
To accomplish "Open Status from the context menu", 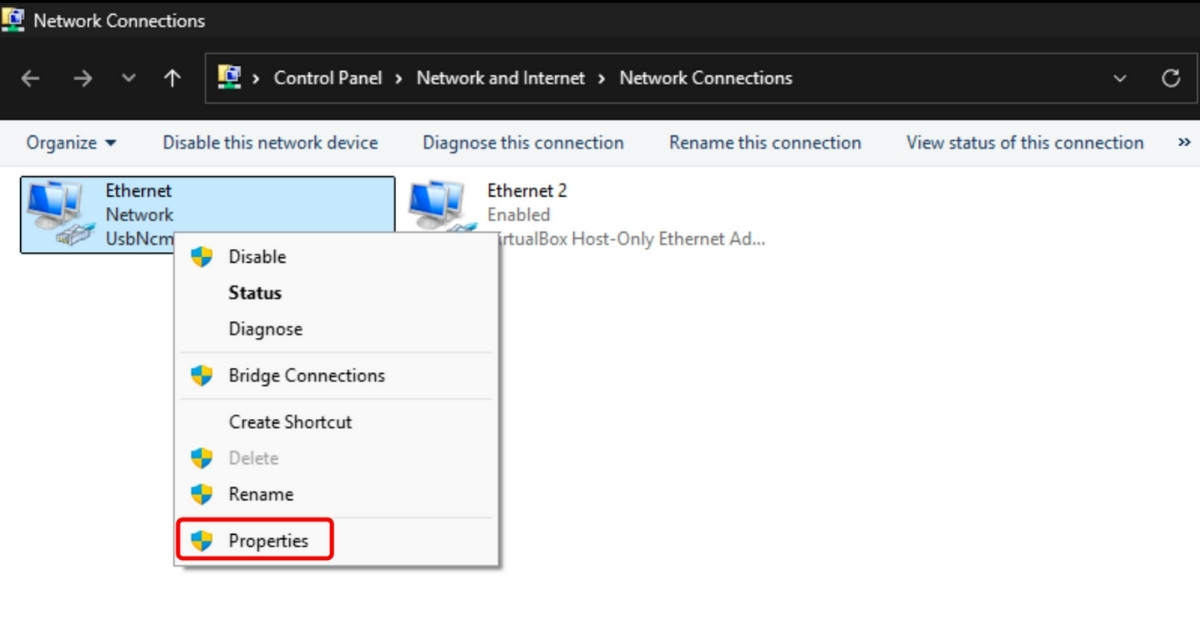I will point(255,293).
